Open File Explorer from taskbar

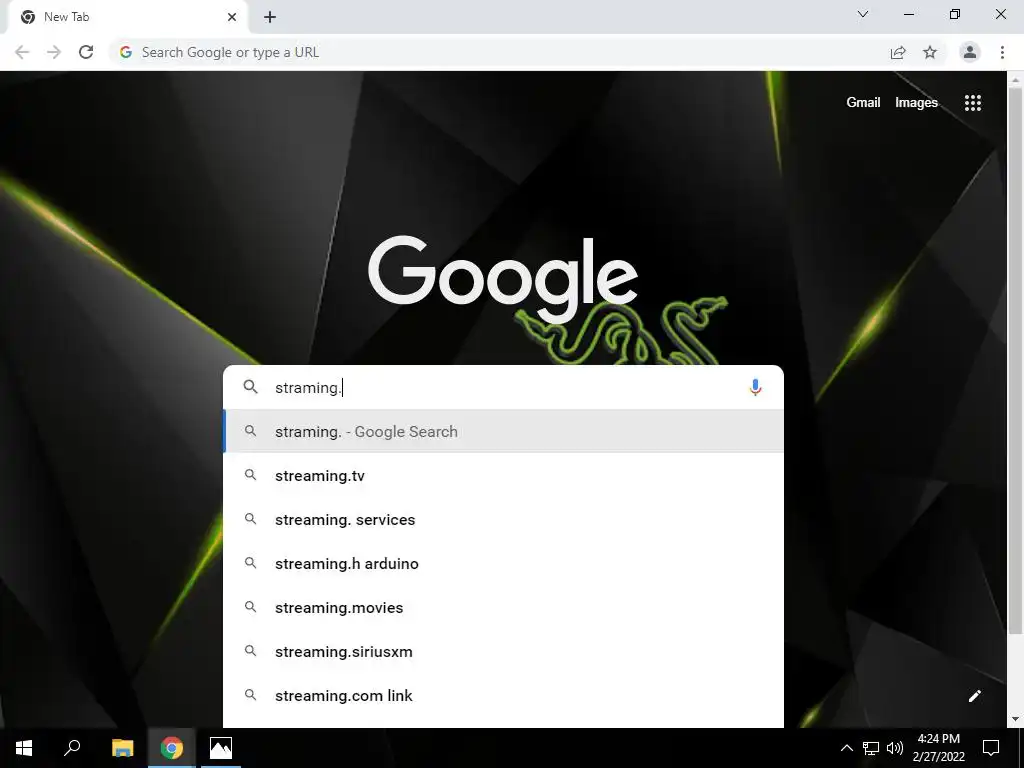click(x=122, y=748)
